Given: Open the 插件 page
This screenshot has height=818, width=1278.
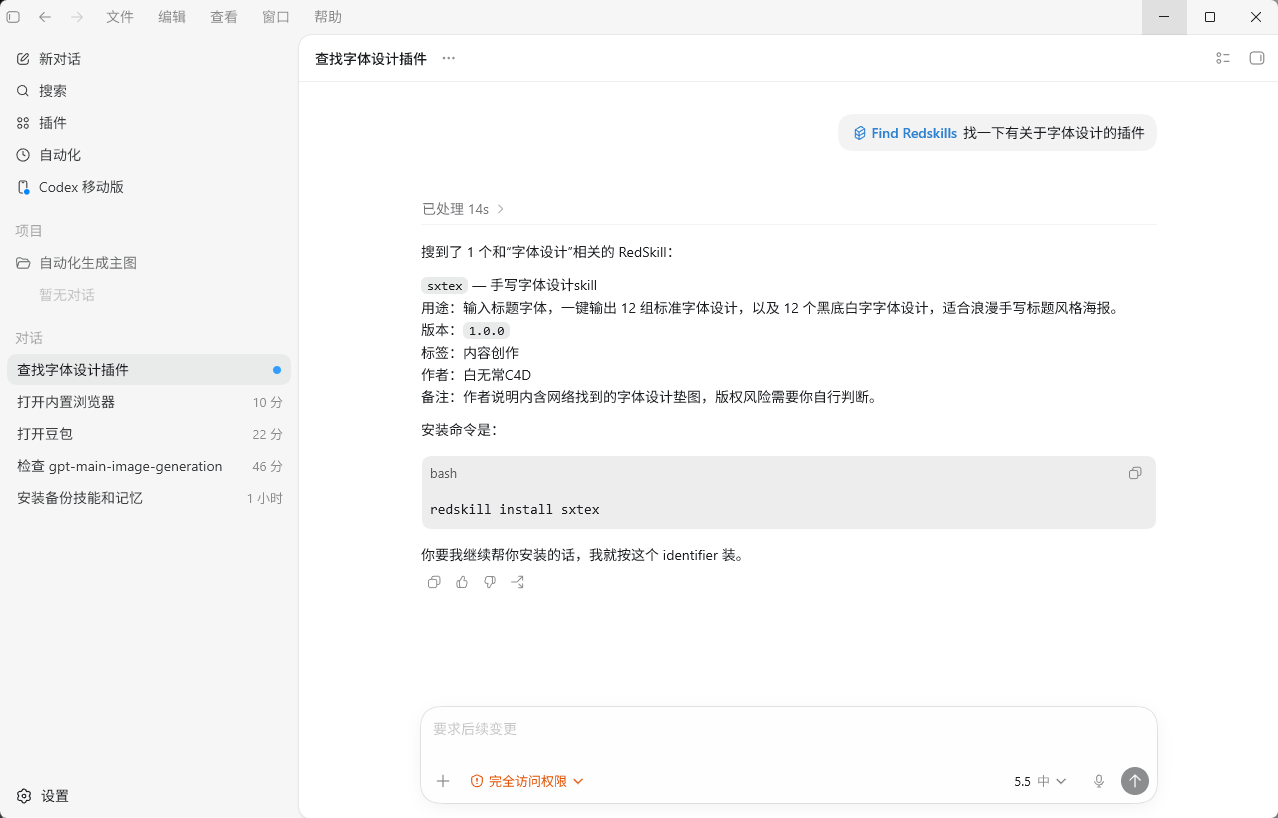Looking at the screenshot, I should [x=149, y=123].
